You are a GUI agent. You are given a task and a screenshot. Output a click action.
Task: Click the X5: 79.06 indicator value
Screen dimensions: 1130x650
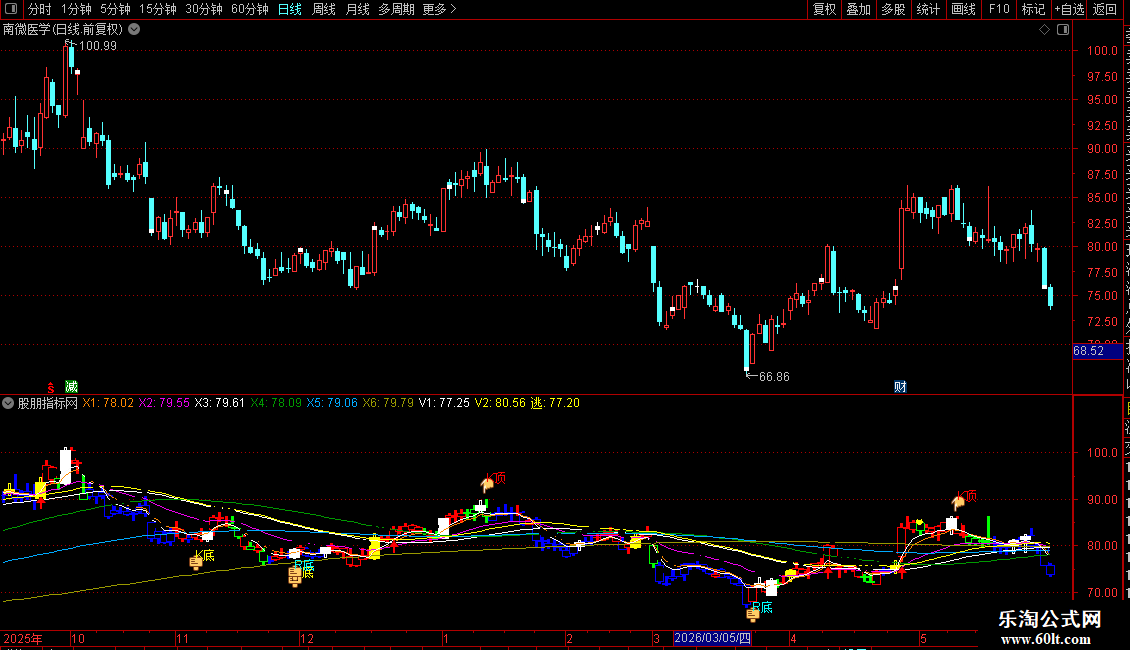[x=332, y=403]
